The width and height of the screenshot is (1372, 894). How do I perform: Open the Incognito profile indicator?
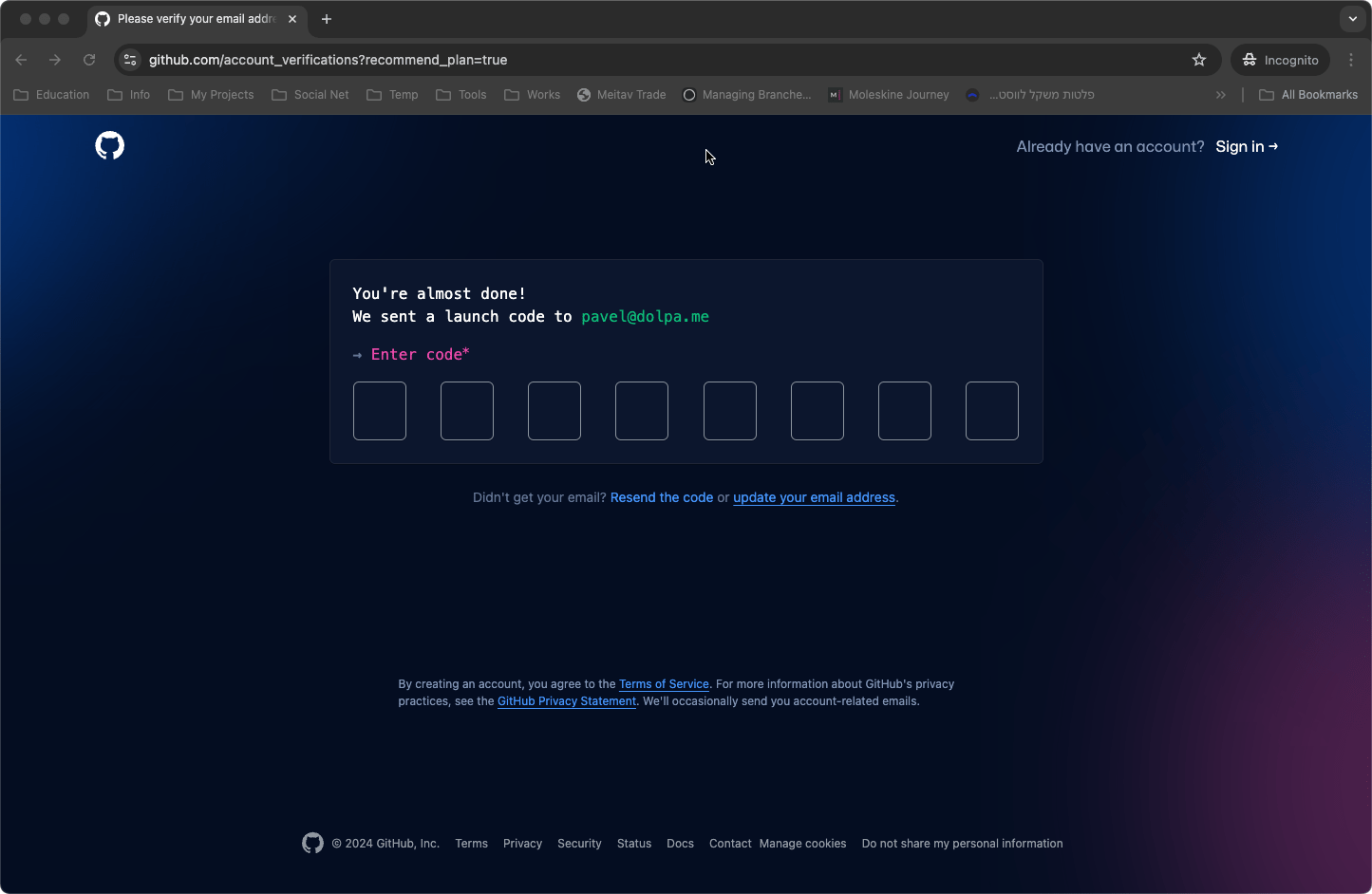point(1280,60)
